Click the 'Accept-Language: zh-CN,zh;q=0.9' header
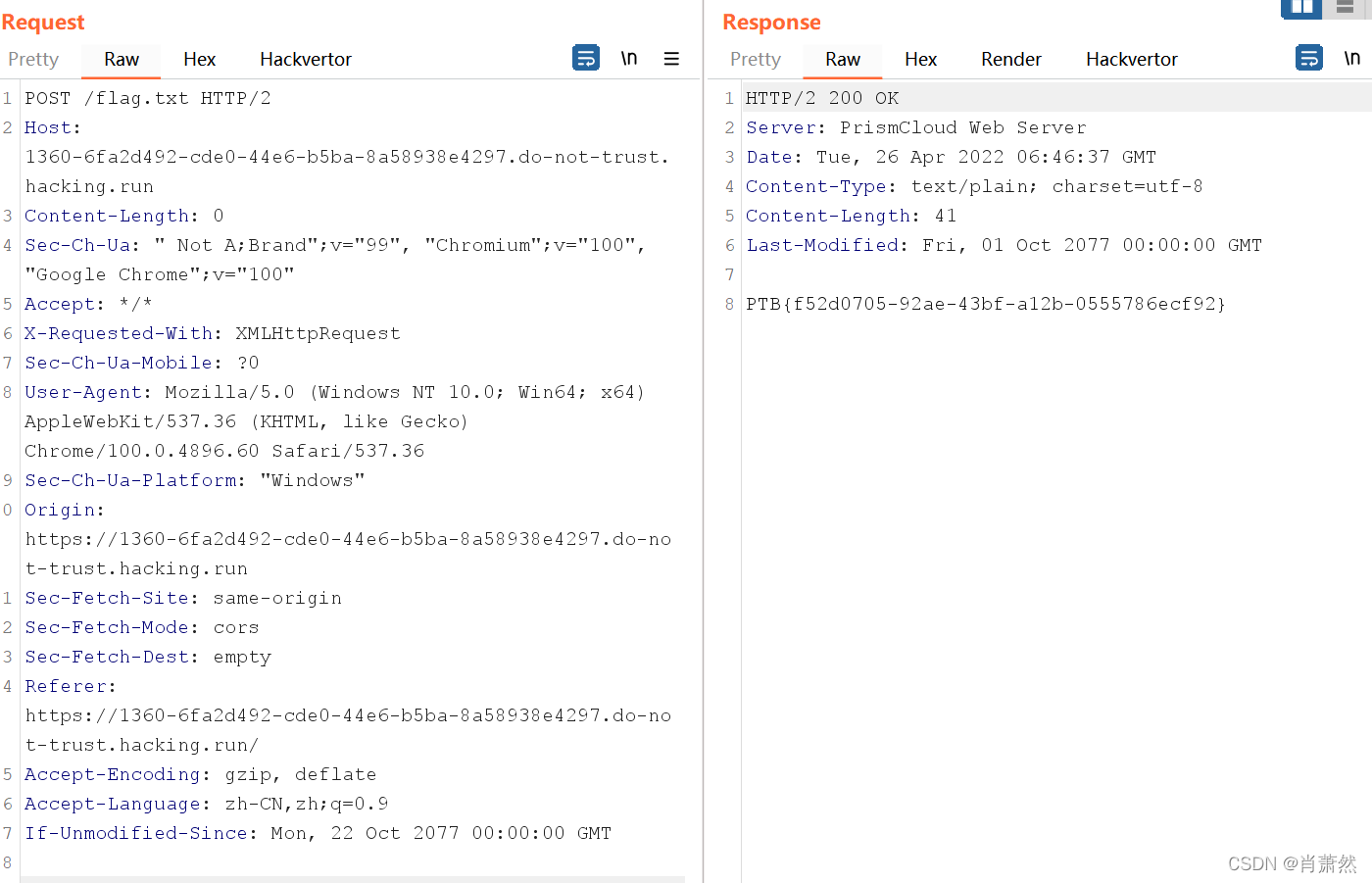The width and height of the screenshot is (1372, 883). pyautogui.click(x=207, y=804)
